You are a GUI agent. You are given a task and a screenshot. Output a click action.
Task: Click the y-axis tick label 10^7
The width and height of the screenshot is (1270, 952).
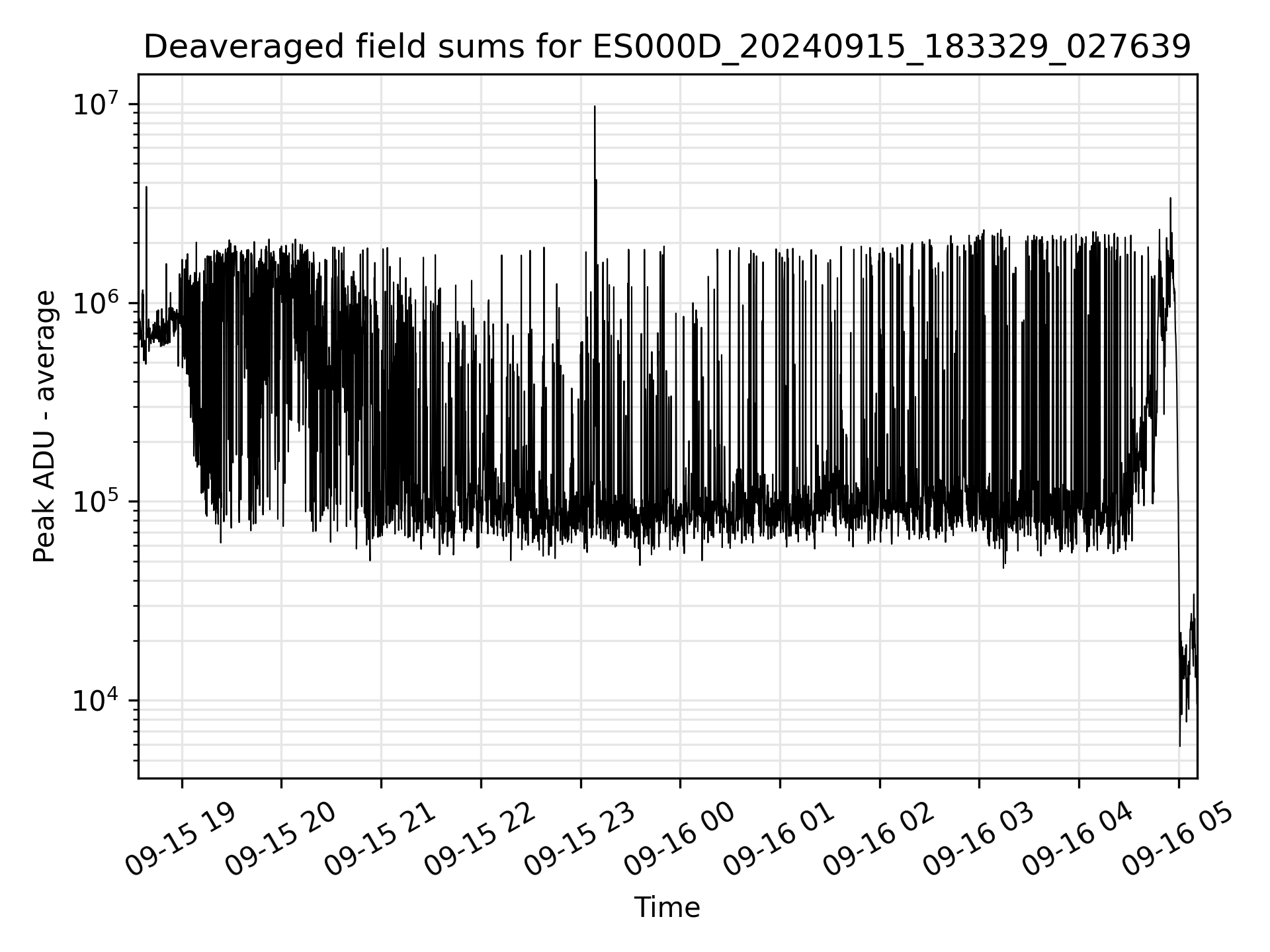(95, 104)
